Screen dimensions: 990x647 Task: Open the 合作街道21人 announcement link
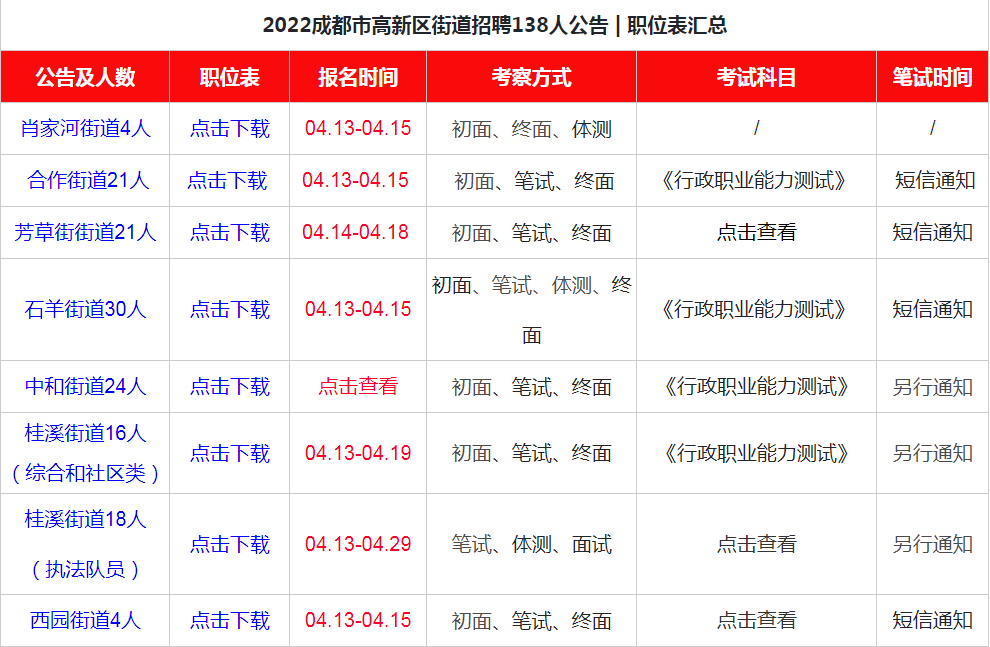[88, 181]
